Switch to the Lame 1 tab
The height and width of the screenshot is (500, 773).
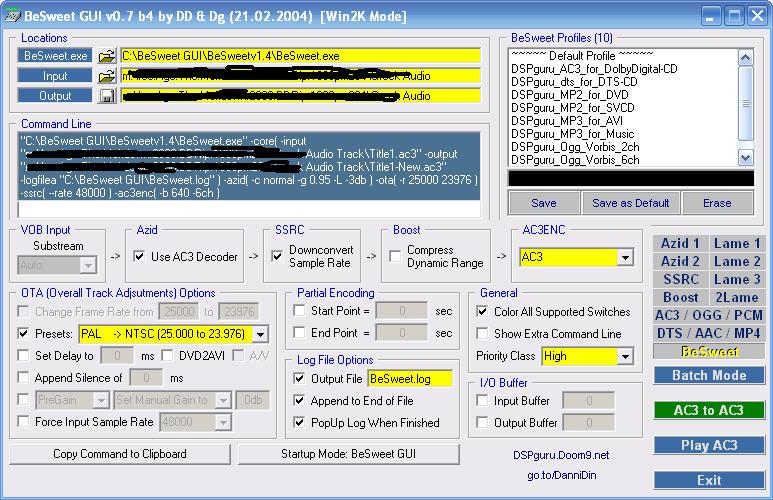(737, 243)
